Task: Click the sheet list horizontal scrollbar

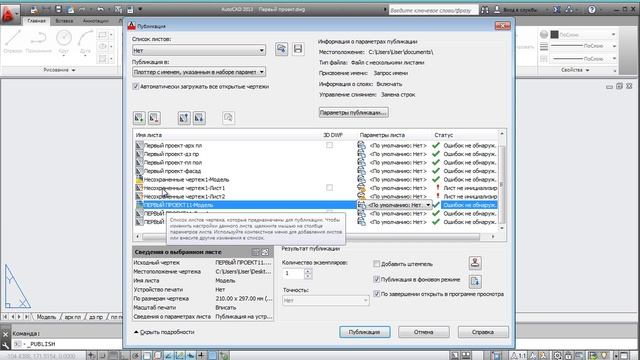Action: 311,237
